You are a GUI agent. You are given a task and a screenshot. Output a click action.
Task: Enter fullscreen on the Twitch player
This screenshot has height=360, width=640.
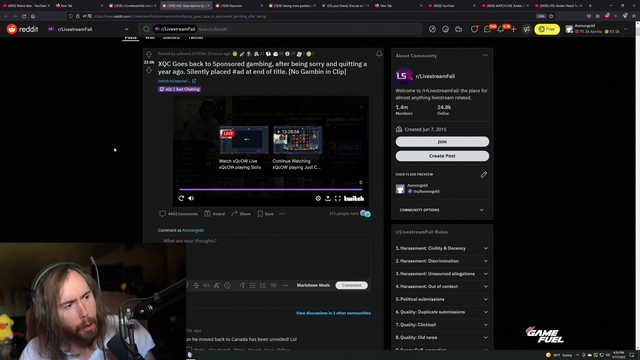click(338, 198)
